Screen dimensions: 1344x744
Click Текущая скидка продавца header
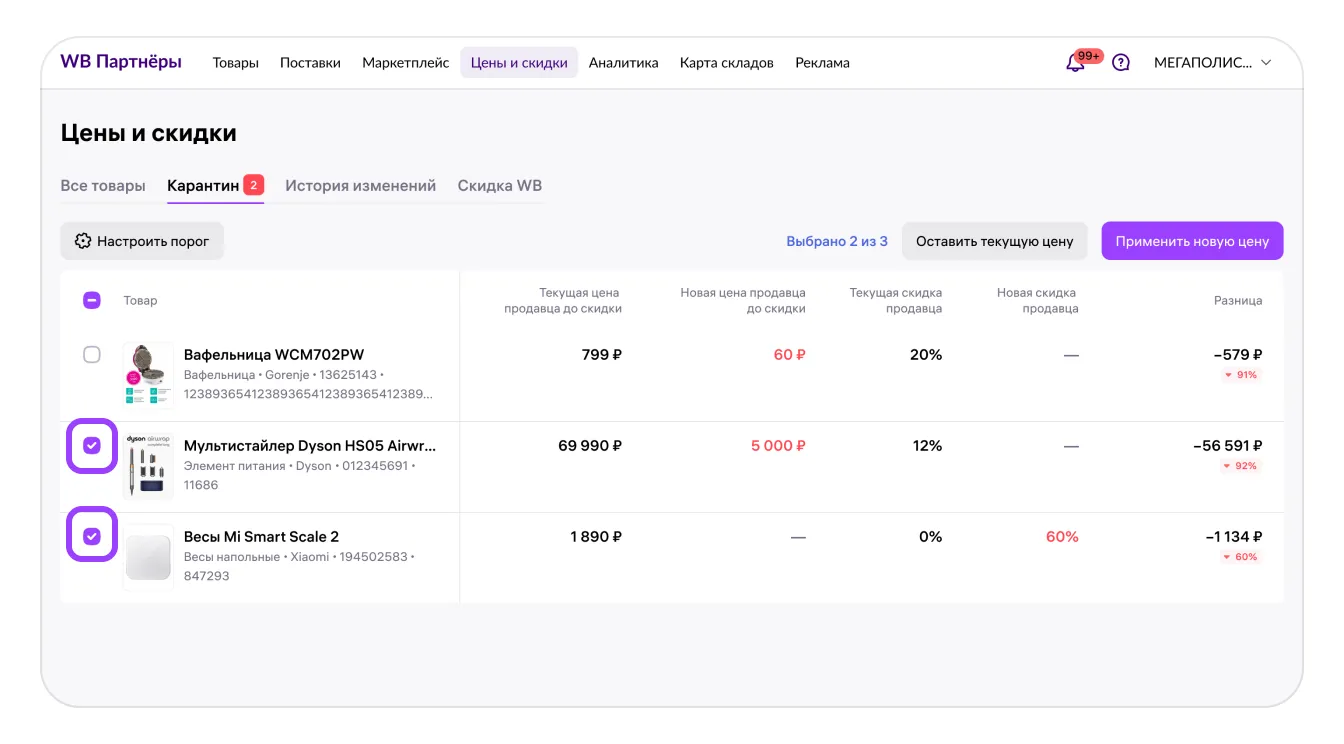click(896, 301)
